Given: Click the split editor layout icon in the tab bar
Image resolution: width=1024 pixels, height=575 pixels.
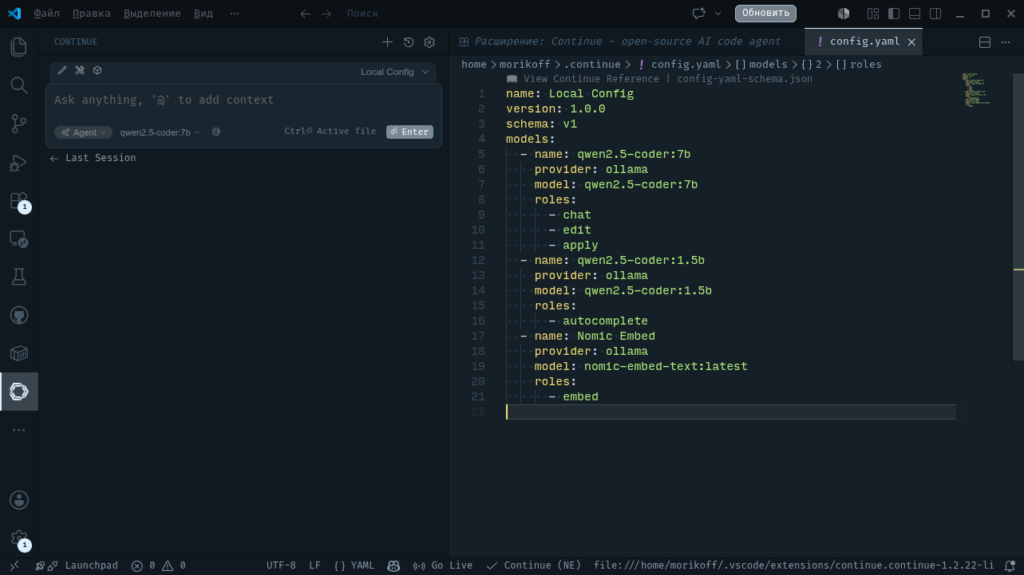Looking at the screenshot, I should pyautogui.click(x=985, y=42).
